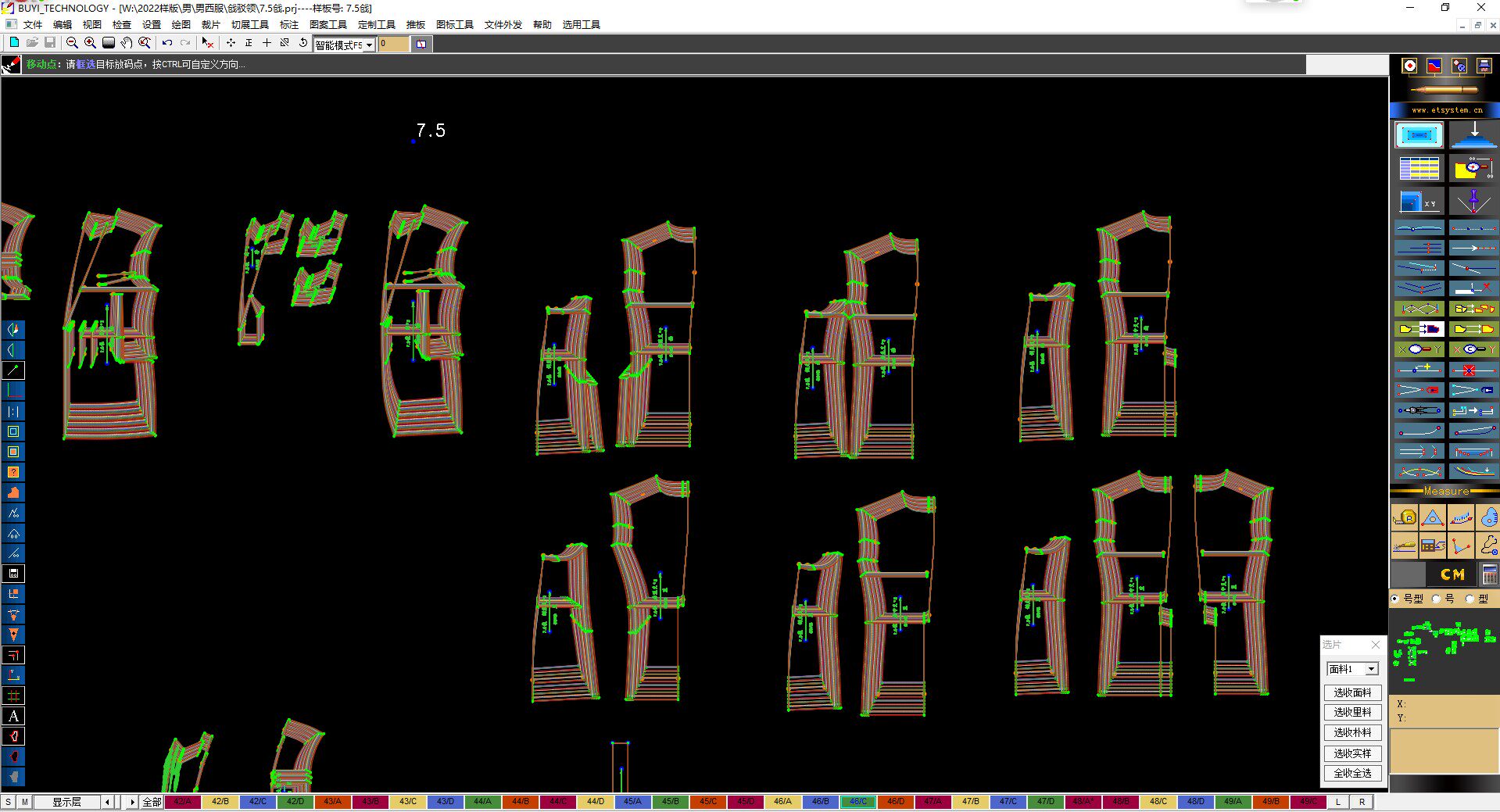Click the printer icon at top right
1500x812 pixels.
1484,66
